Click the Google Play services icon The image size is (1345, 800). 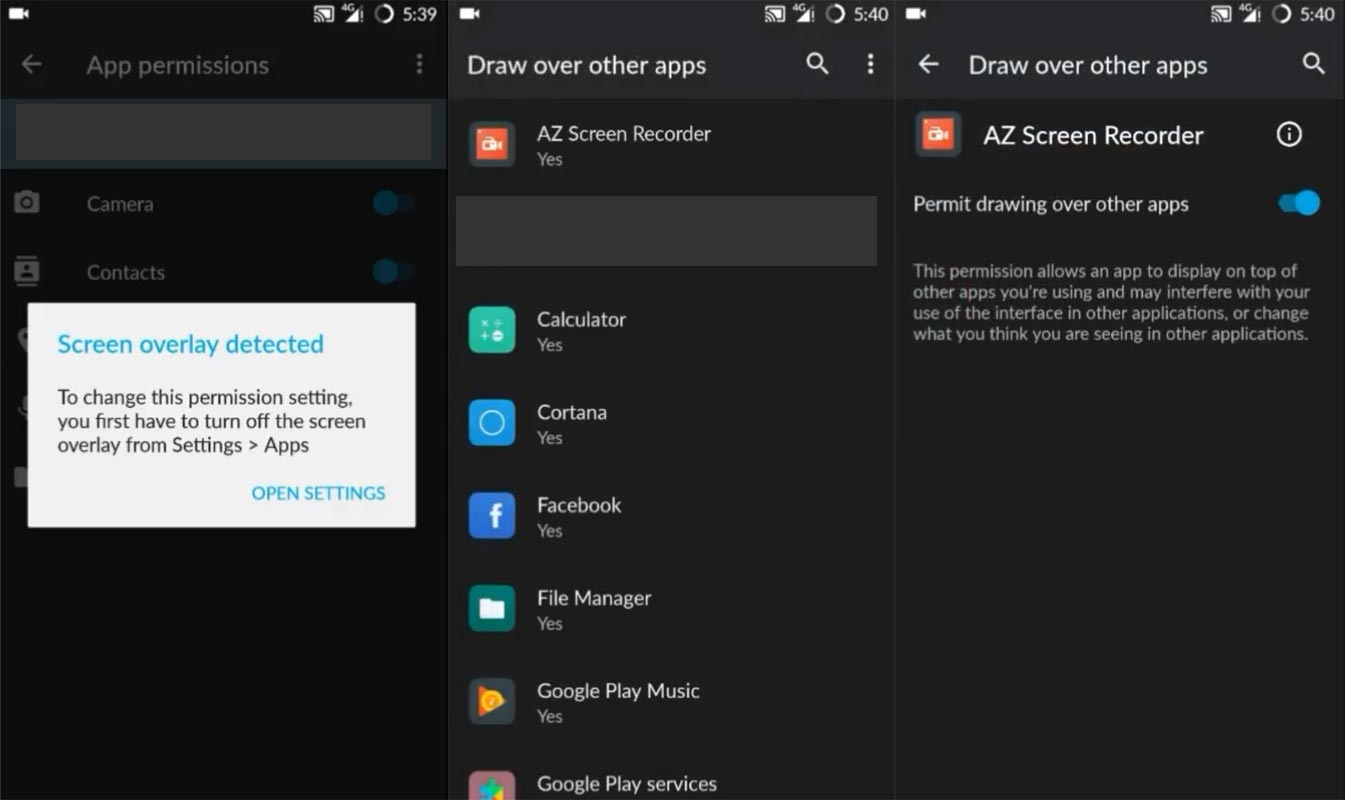(492, 785)
